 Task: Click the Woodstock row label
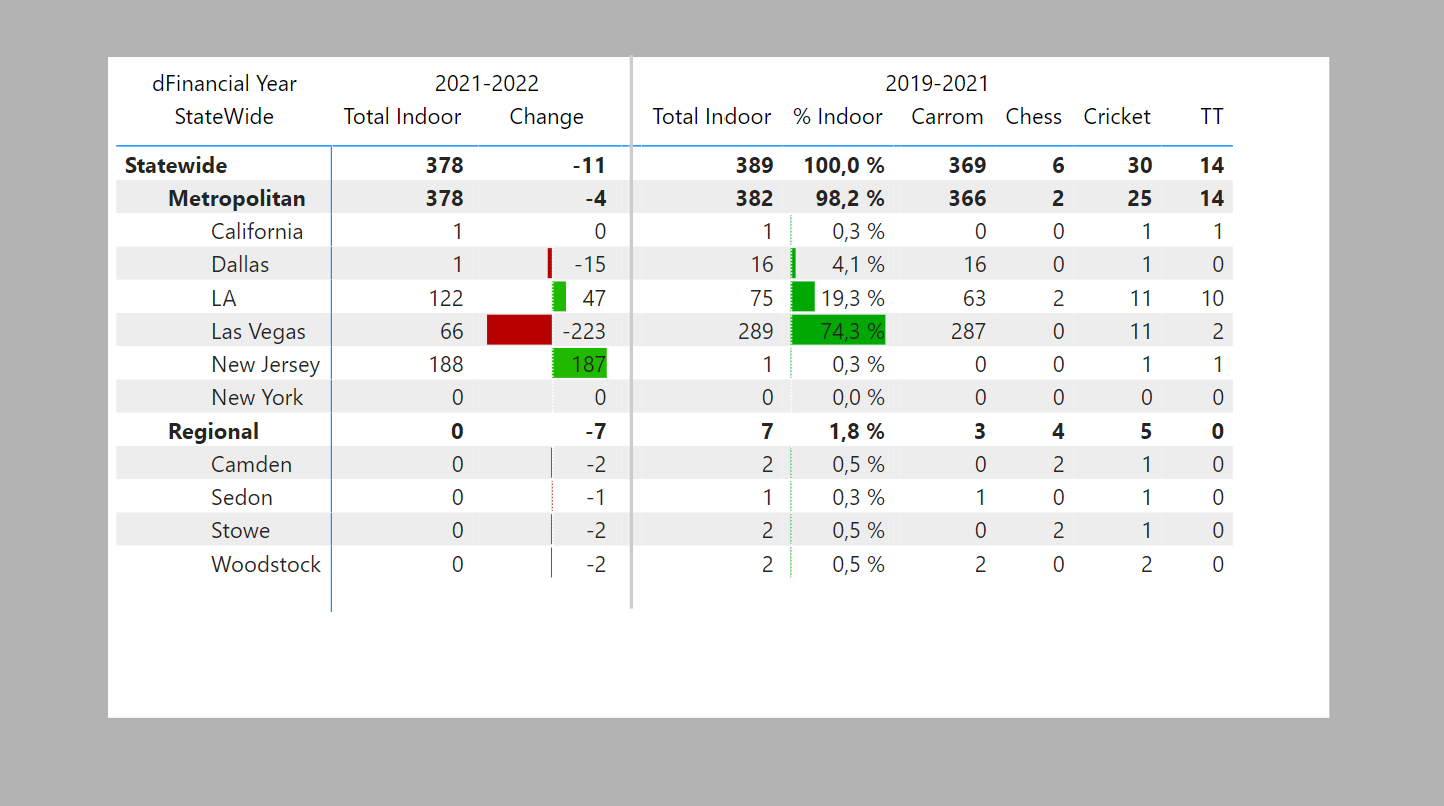pyautogui.click(x=266, y=564)
